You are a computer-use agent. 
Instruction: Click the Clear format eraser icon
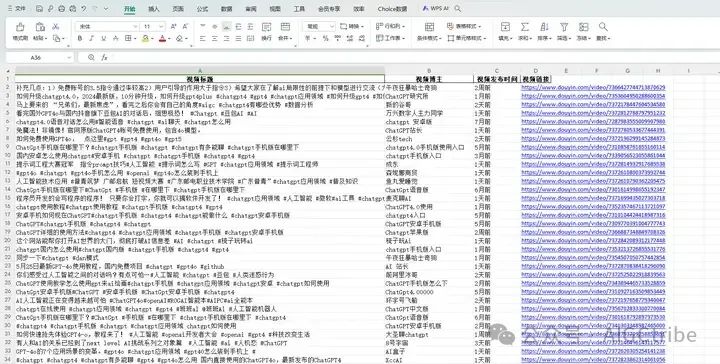click(179, 39)
